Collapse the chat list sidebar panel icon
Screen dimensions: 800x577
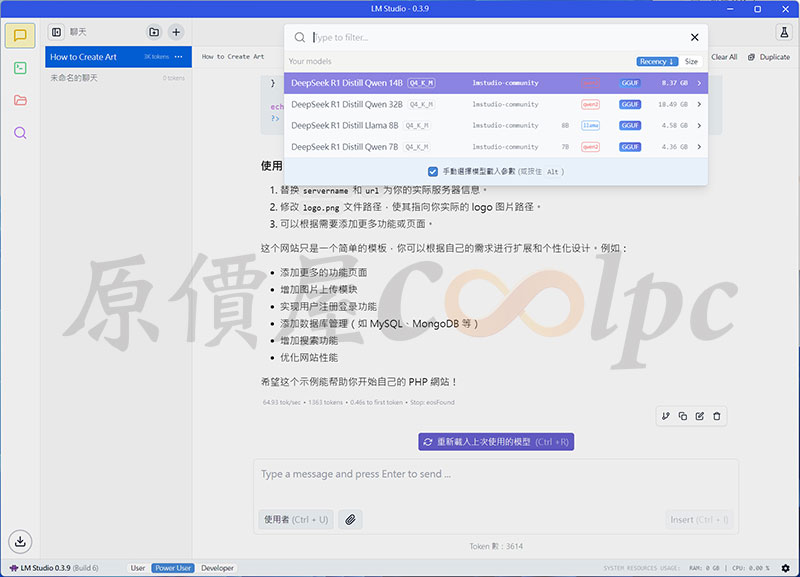57,32
